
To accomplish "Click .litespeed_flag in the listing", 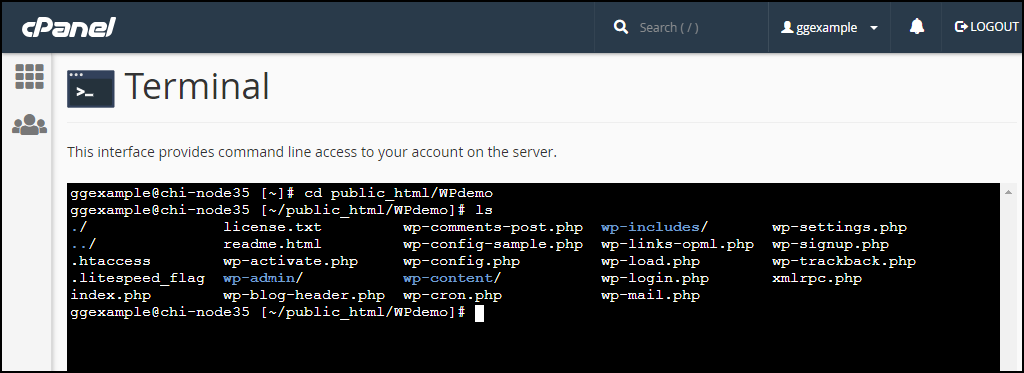I will [137, 279].
